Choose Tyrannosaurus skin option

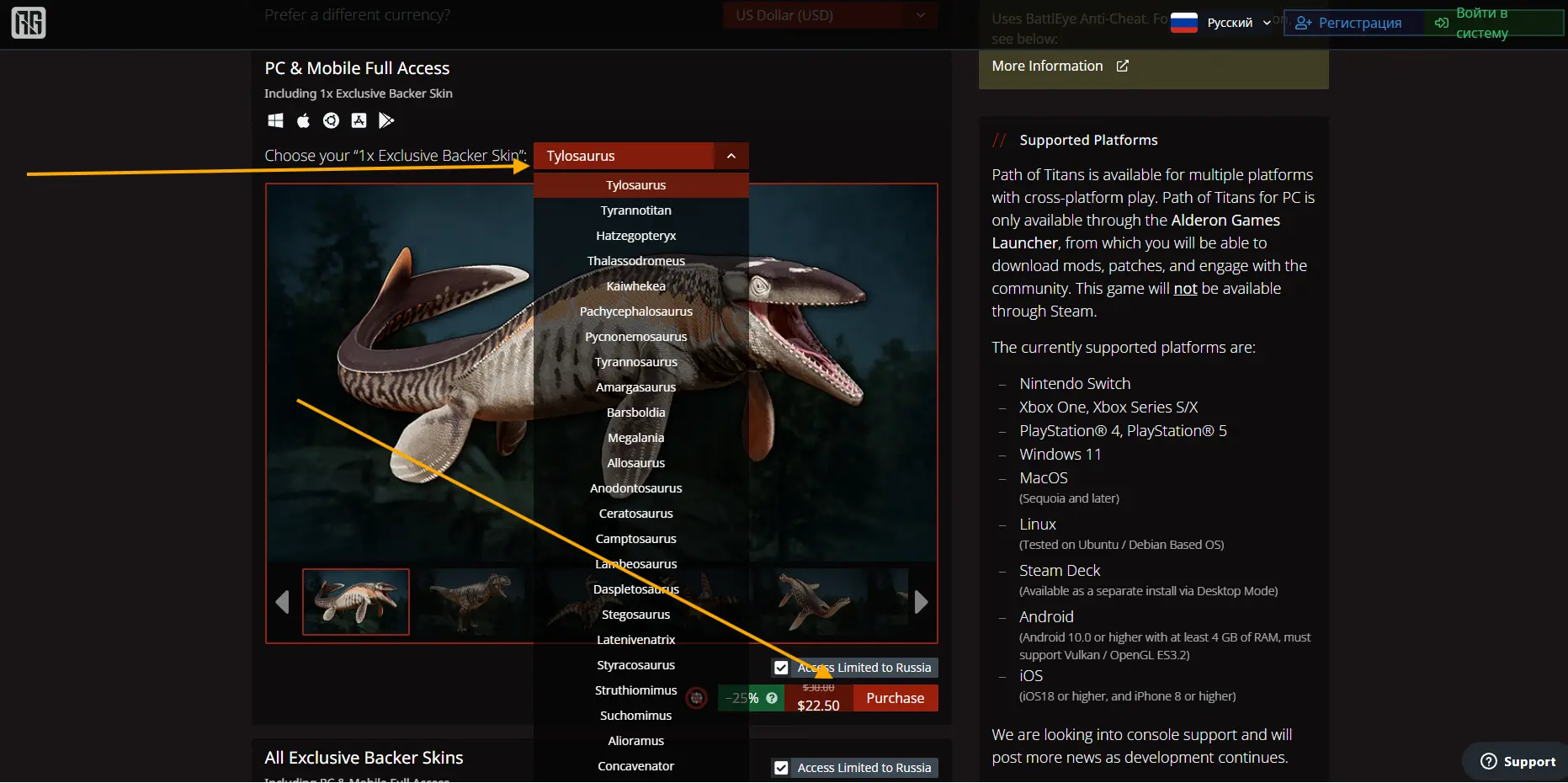pyautogui.click(x=641, y=362)
